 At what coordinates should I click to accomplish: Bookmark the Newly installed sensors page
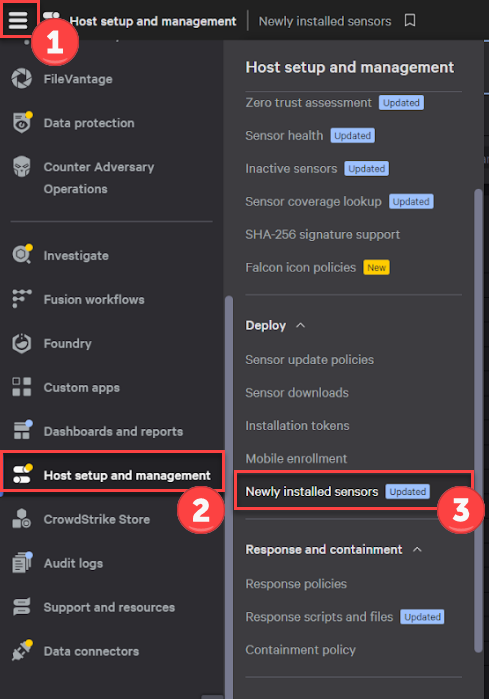coord(410,20)
